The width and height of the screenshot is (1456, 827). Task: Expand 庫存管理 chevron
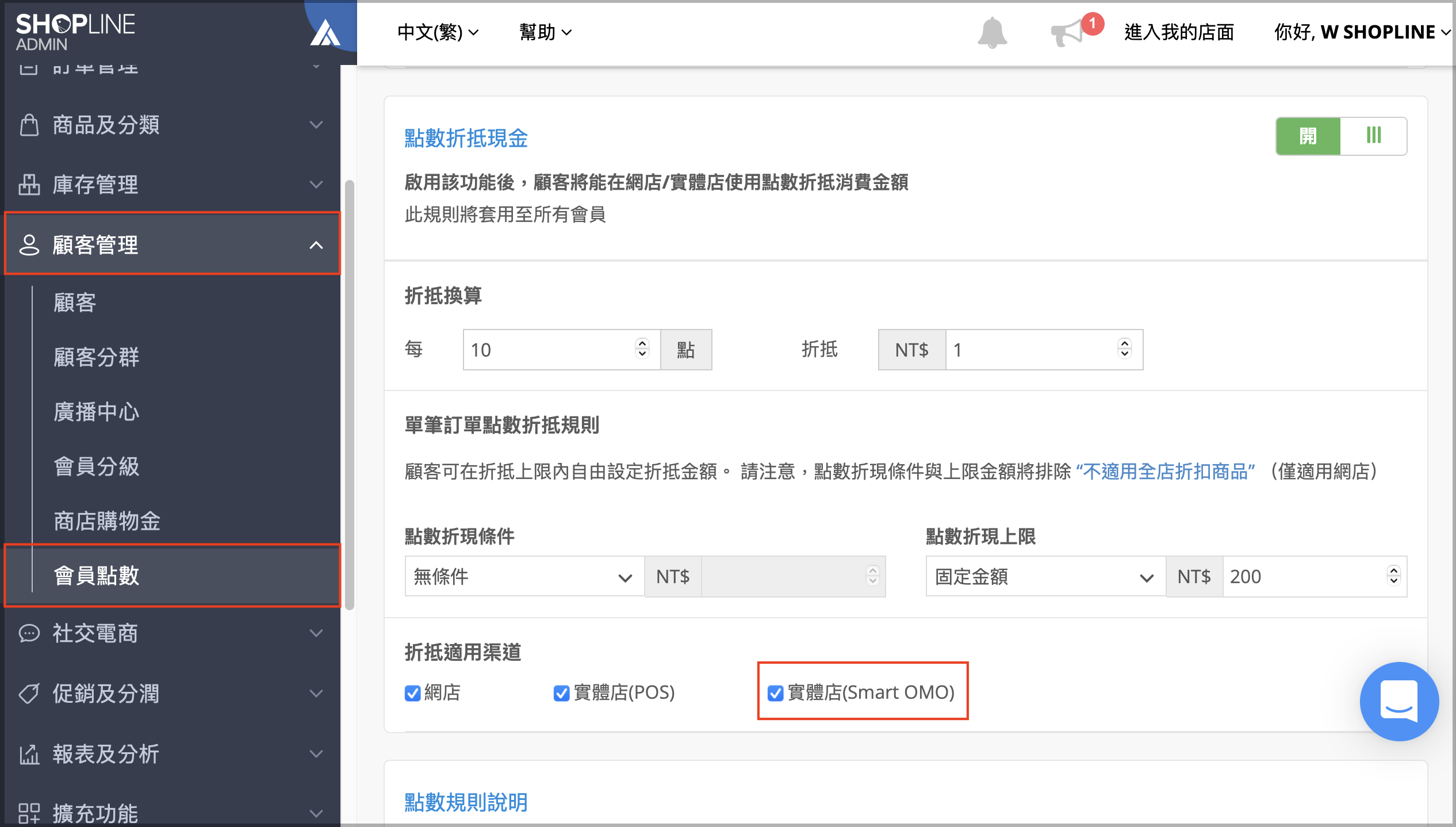pyautogui.click(x=316, y=185)
